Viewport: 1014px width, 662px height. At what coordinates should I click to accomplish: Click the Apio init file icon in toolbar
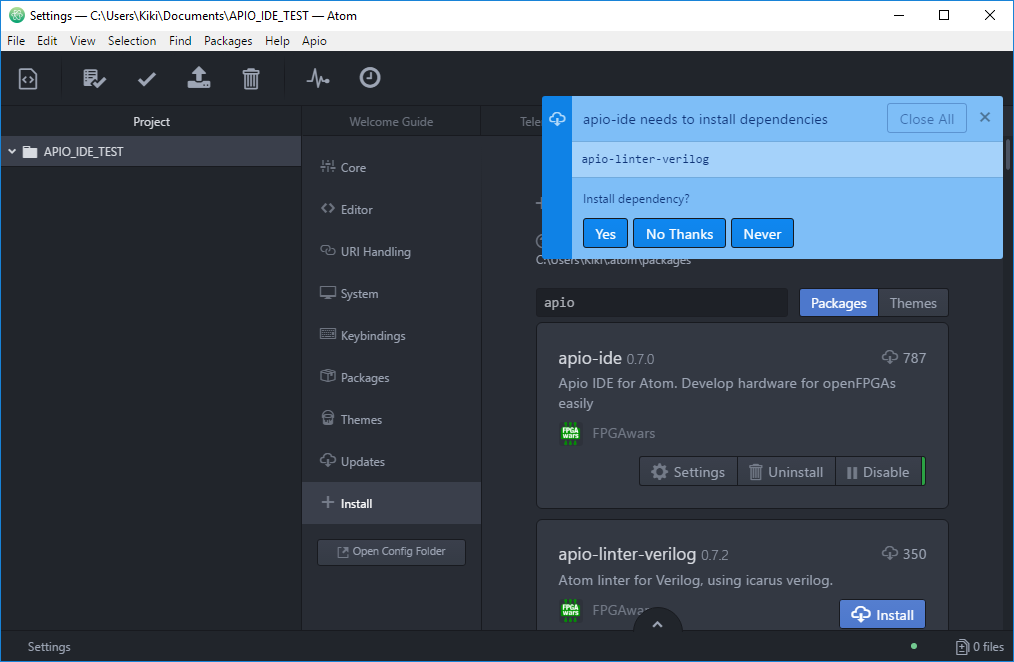click(x=28, y=79)
